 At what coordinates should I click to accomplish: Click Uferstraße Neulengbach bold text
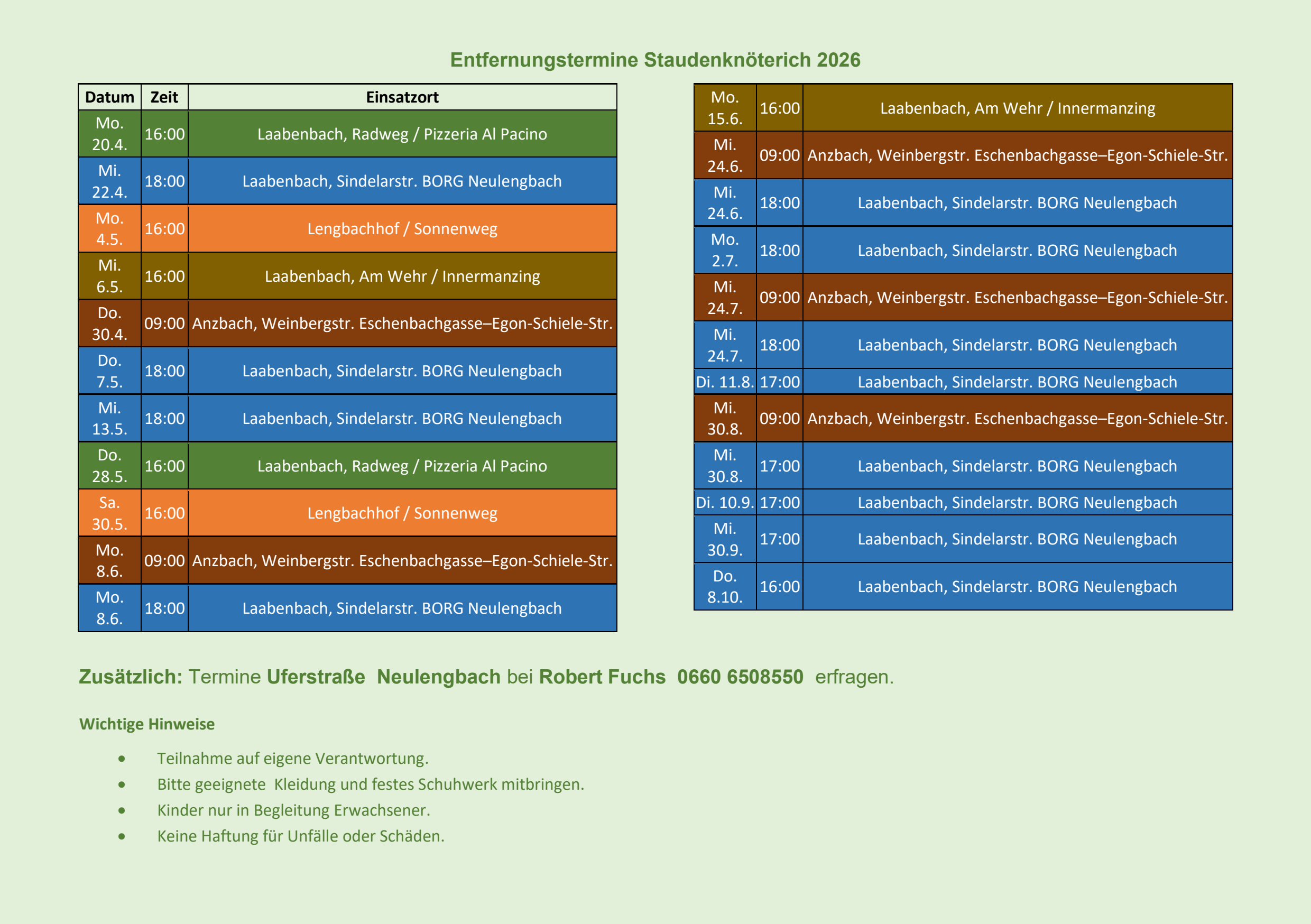[383, 677]
